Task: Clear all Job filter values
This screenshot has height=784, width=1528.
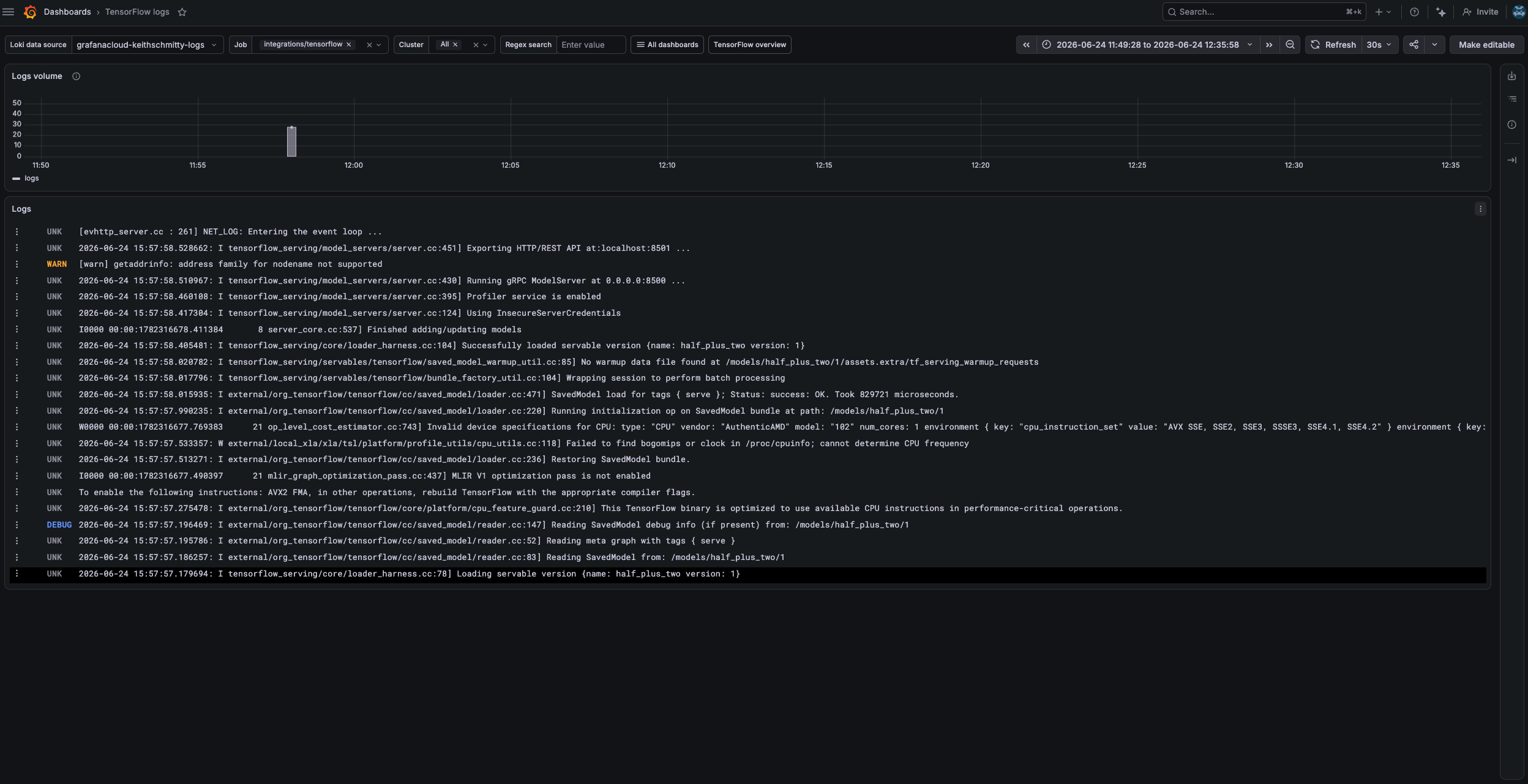Action: [x=369, y=45]
